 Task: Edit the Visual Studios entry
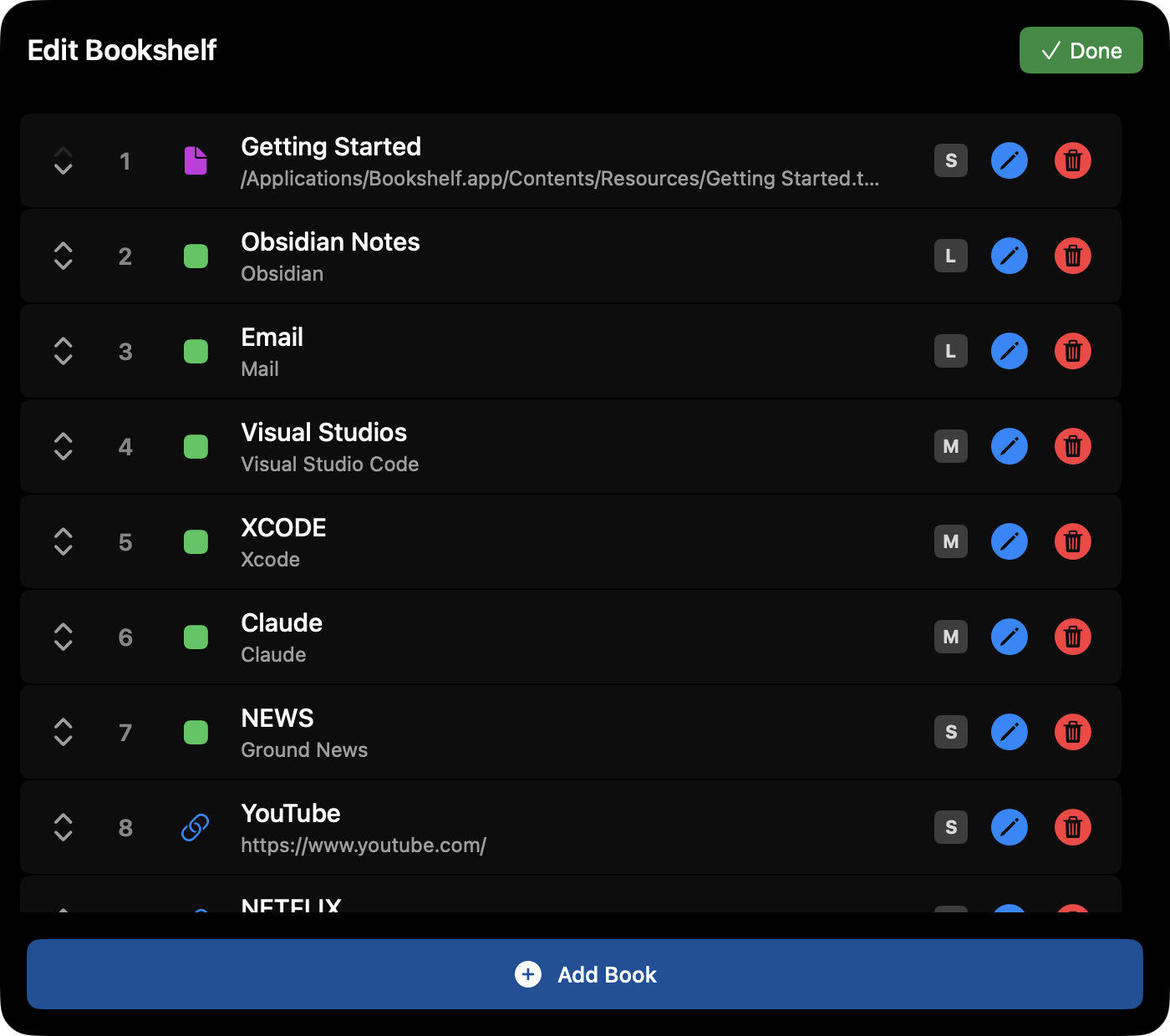point(1010,446)
